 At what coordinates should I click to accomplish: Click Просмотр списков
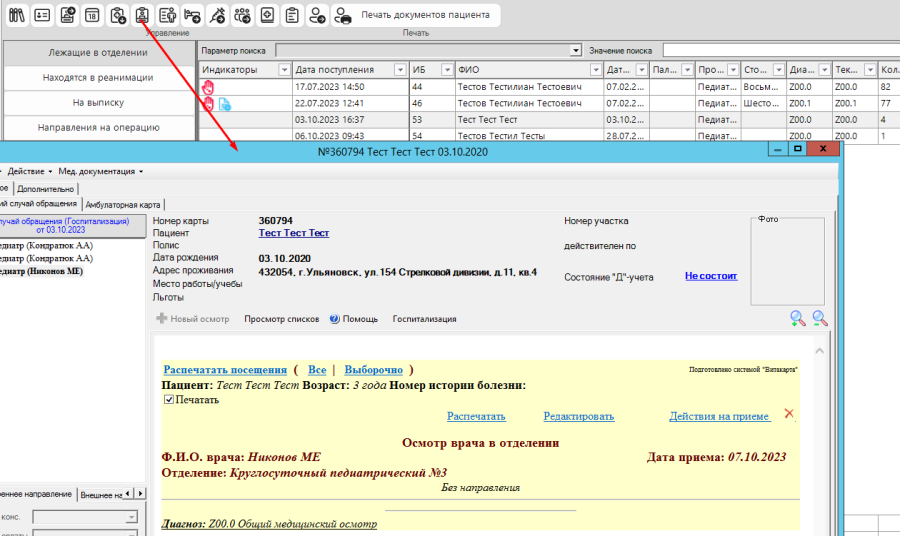[281, 319]
